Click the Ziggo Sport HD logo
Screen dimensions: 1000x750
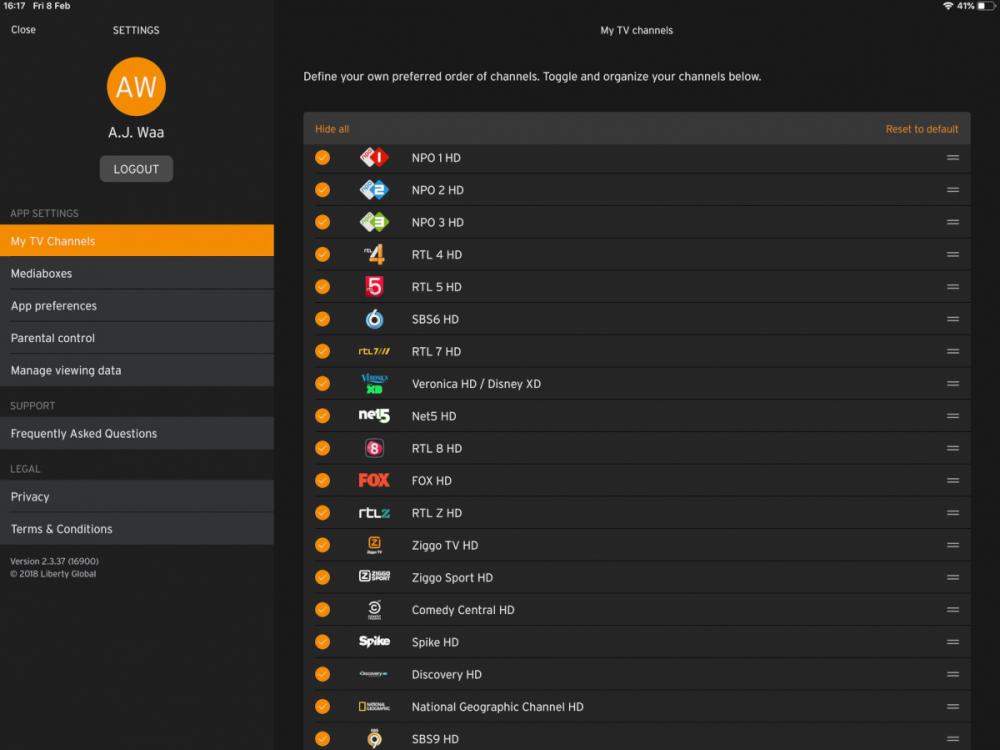click(374, 577)
